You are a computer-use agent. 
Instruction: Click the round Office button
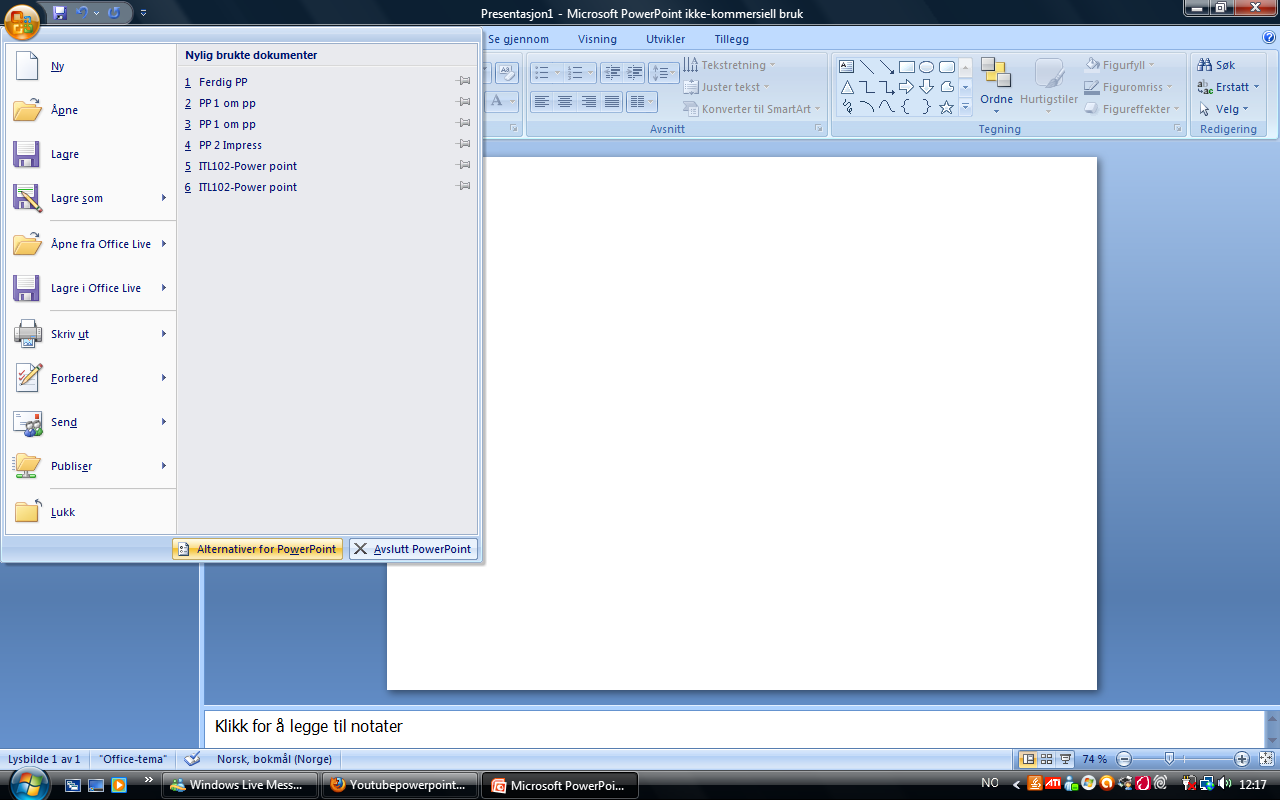[x=23, y=20]
